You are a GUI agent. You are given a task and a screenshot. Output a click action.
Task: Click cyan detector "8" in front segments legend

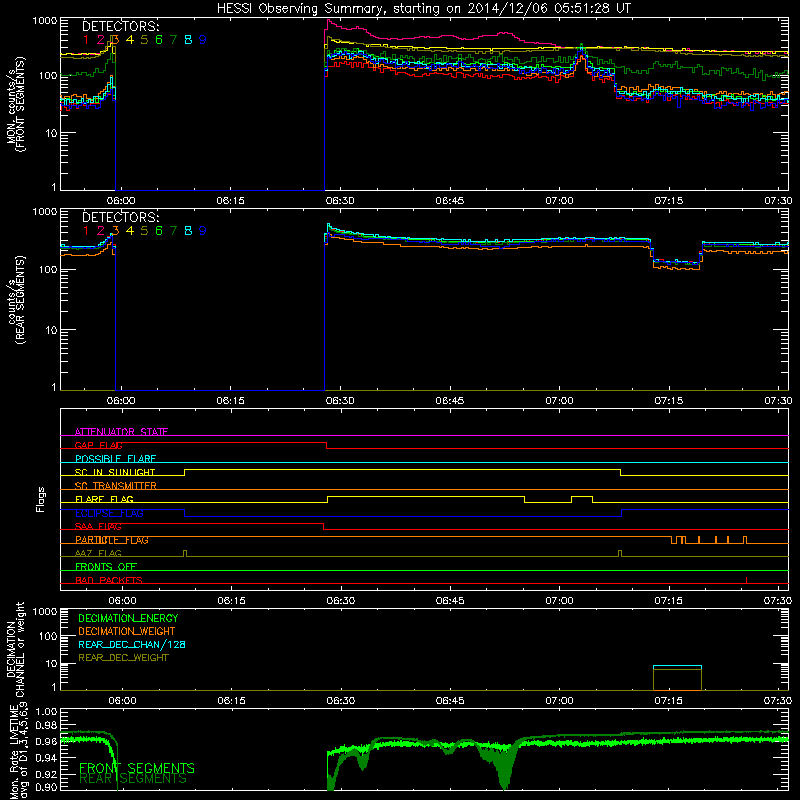(x=188, y=39)
